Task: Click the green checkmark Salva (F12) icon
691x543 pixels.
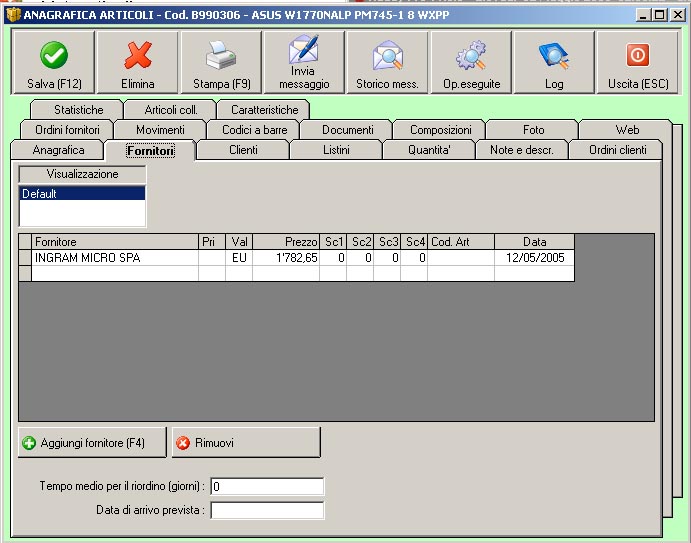Action: 54,55
